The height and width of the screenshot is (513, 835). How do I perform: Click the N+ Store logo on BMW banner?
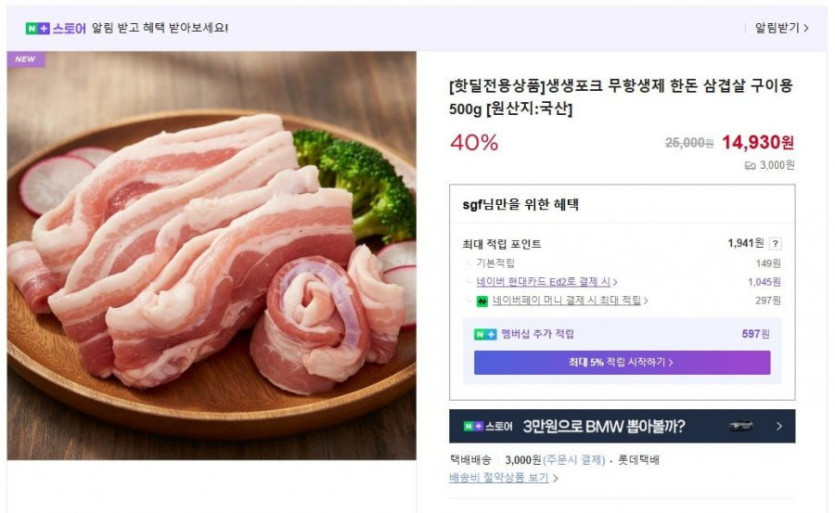(x=488, y=427)
